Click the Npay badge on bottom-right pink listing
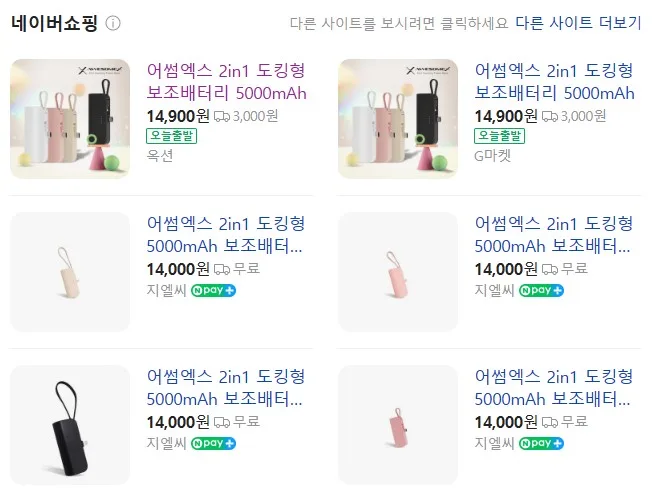This screenshot has width=658, height=503. [541, 443]
